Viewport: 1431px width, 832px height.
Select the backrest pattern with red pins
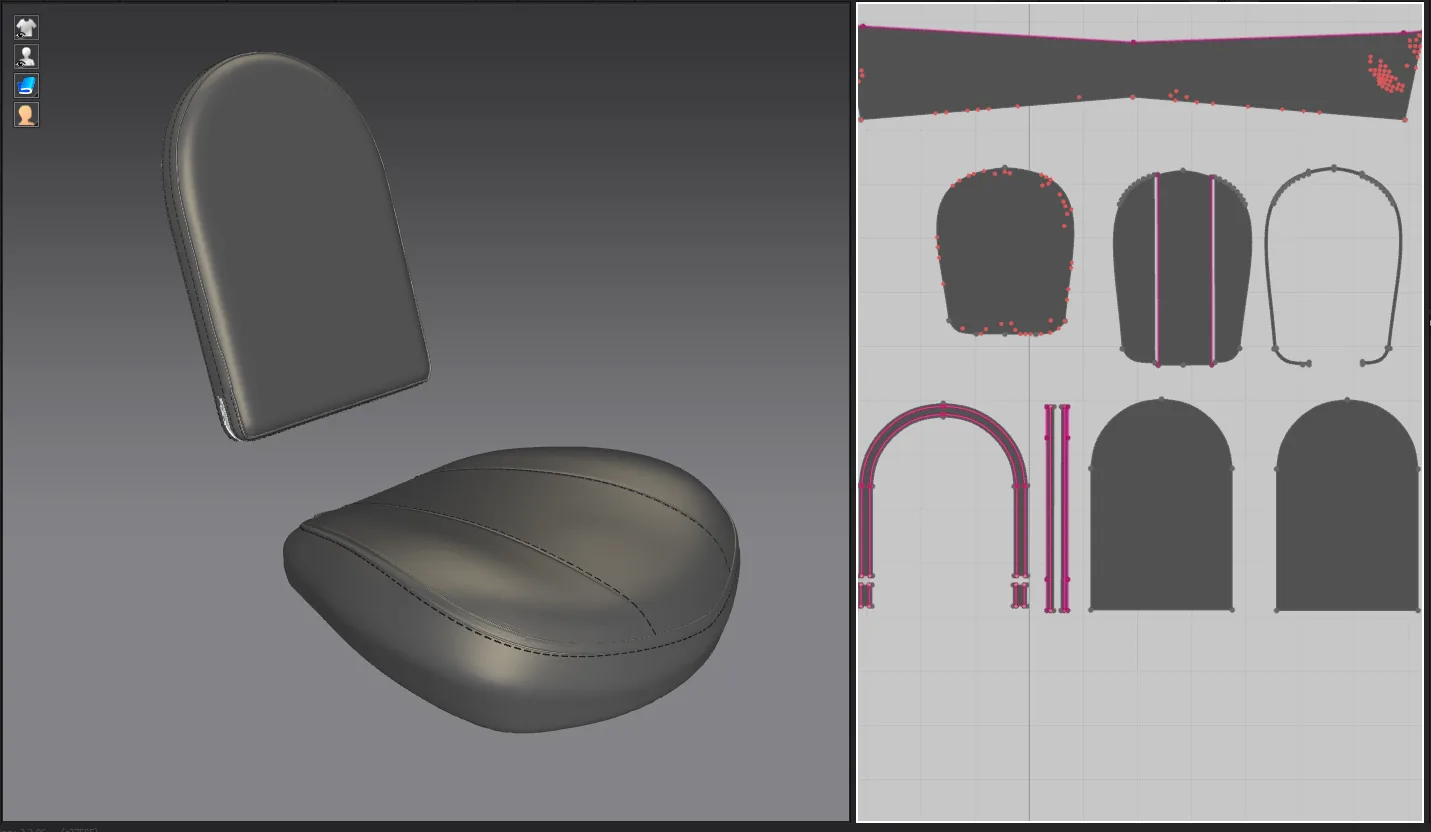(1004, 251)
